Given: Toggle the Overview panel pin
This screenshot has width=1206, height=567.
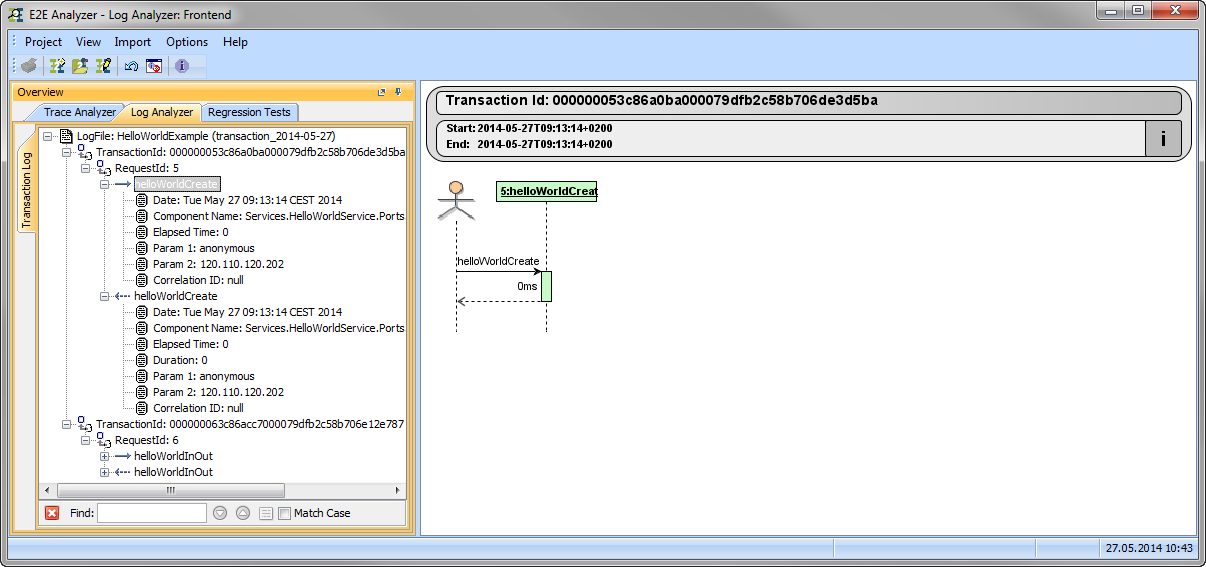Looking at the screenshot, I should (398, 92).
